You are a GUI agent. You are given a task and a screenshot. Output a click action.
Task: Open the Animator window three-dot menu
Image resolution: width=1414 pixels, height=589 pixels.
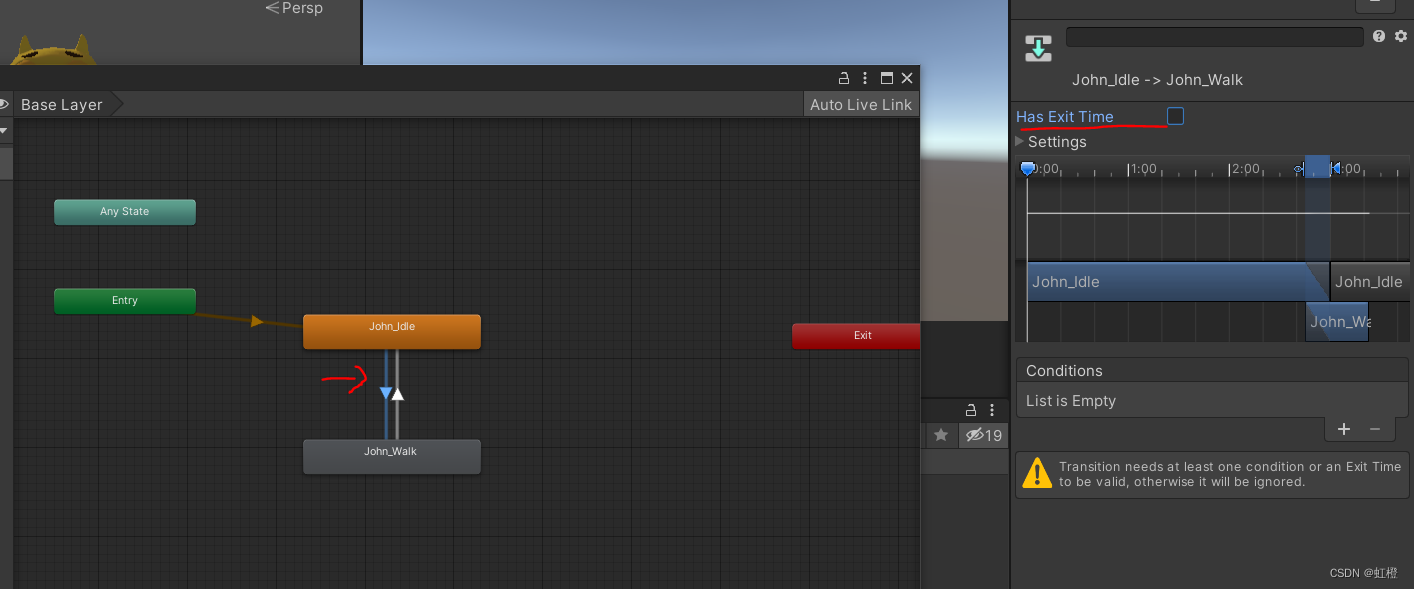coord(864,77)
